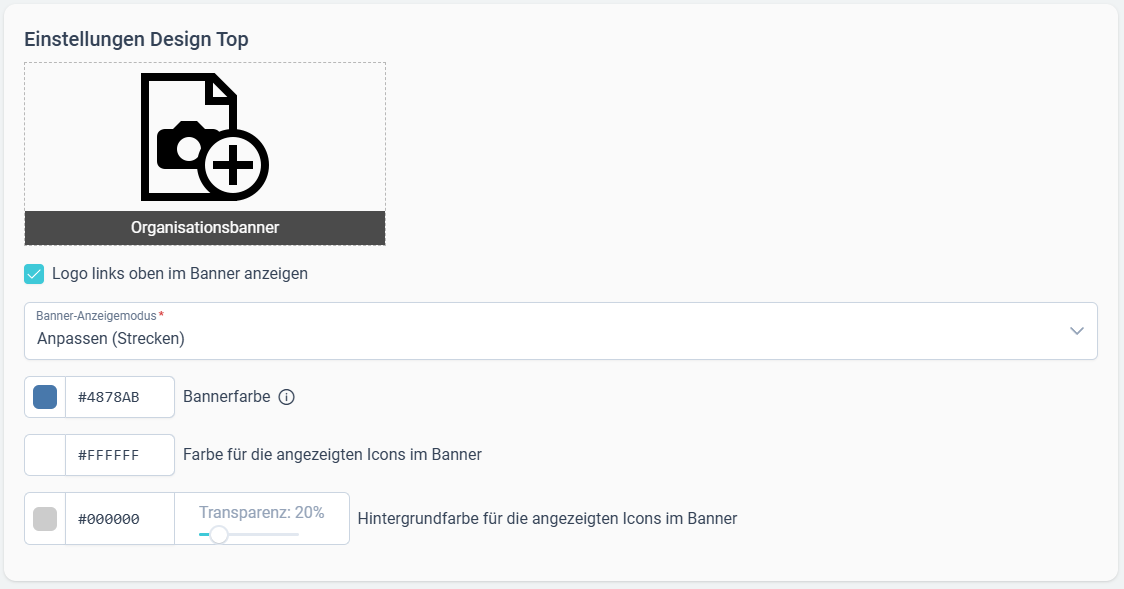Click the Transparenz slider handle
The width and height of the screenshot is (1124, 589).
pos(219,535)
